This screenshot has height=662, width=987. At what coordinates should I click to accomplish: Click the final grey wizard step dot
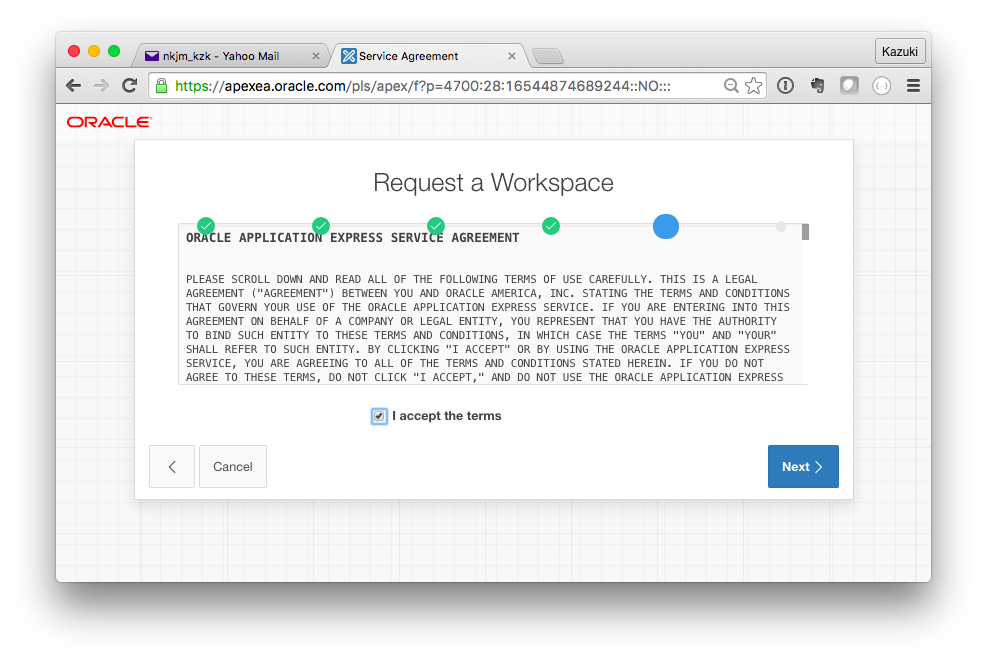[781, 227]
